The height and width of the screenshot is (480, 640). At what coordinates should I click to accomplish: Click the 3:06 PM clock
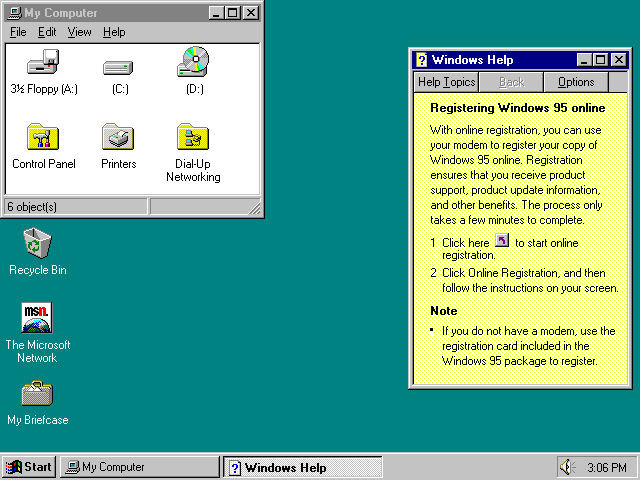(607, 467)
